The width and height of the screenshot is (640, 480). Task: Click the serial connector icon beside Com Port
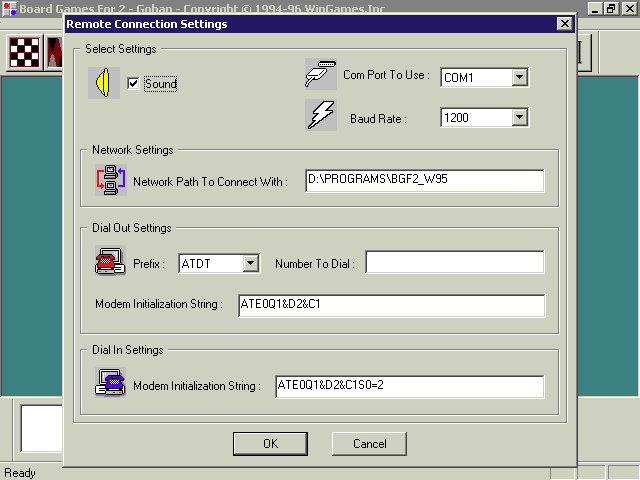click(x=320, y=74)
